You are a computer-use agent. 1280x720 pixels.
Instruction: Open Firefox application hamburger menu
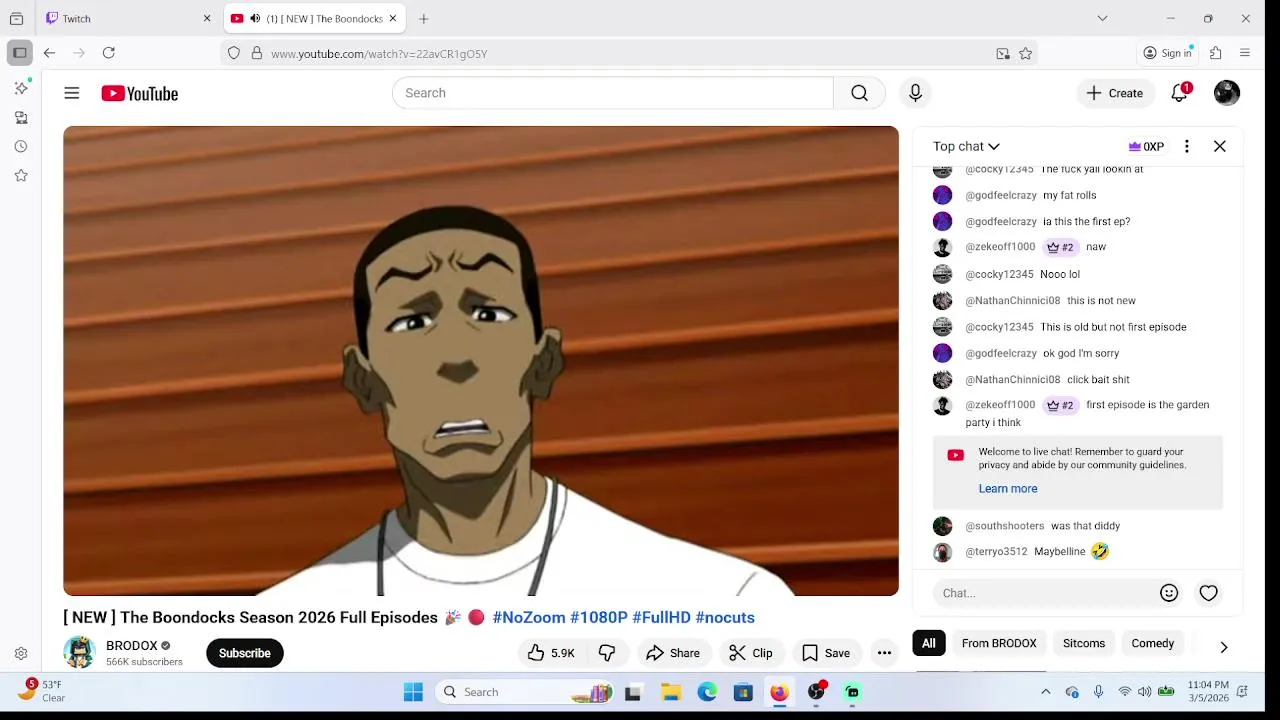pos(1245,53)
